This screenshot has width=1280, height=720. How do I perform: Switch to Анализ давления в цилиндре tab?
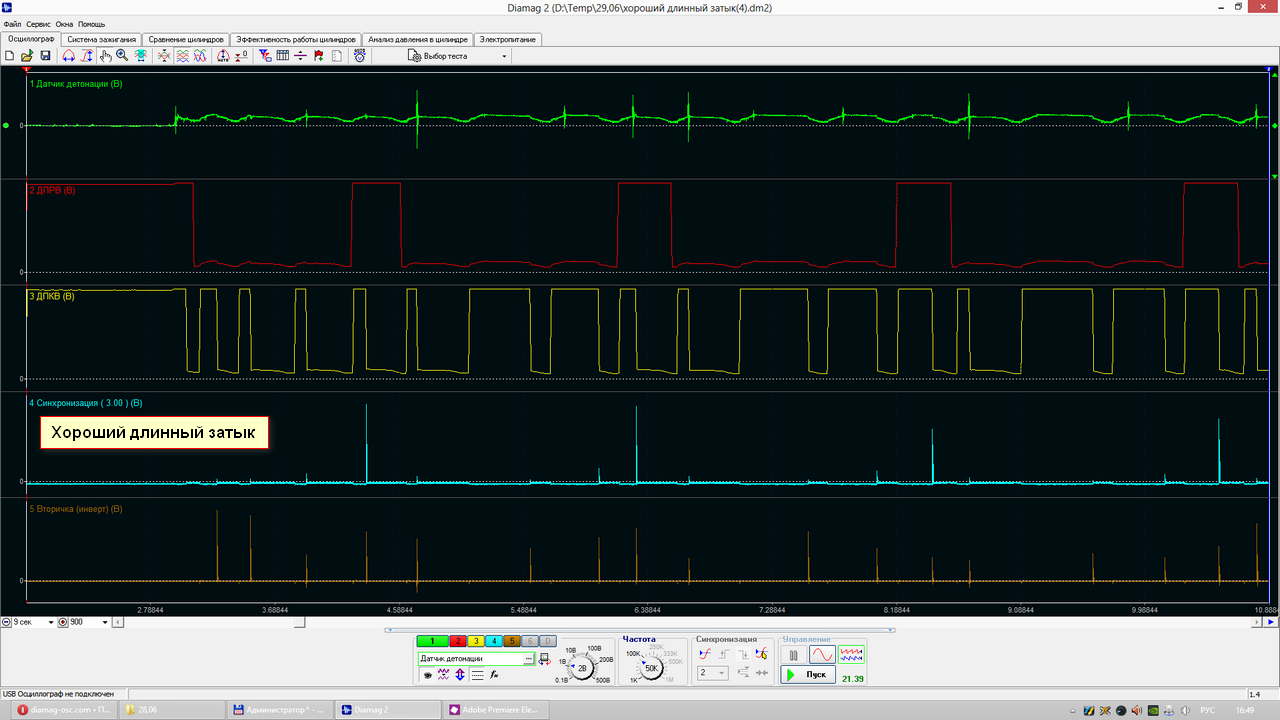(418, 40)
